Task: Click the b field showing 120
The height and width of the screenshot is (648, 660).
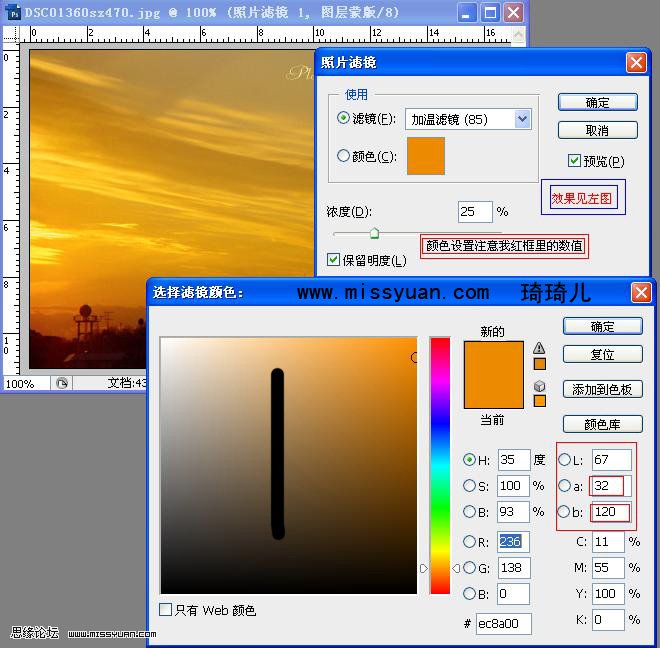Action: (610, 512)
